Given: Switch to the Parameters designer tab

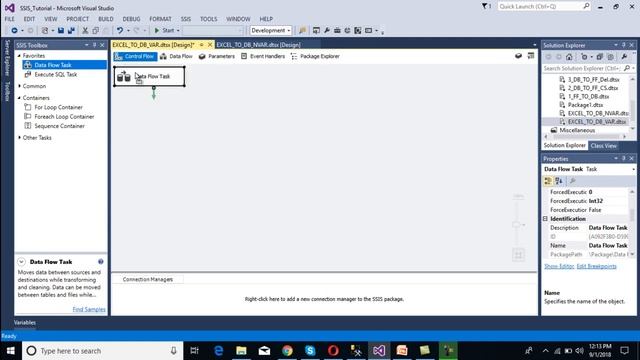Looking at the screenshot, I should point(217,56).
